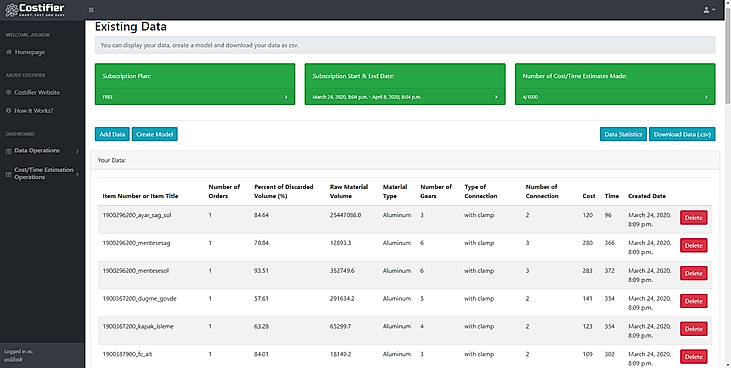Select item 1900296200_mentesesag
The height and width of the screenshot is (368, 731).
point(136,243)
